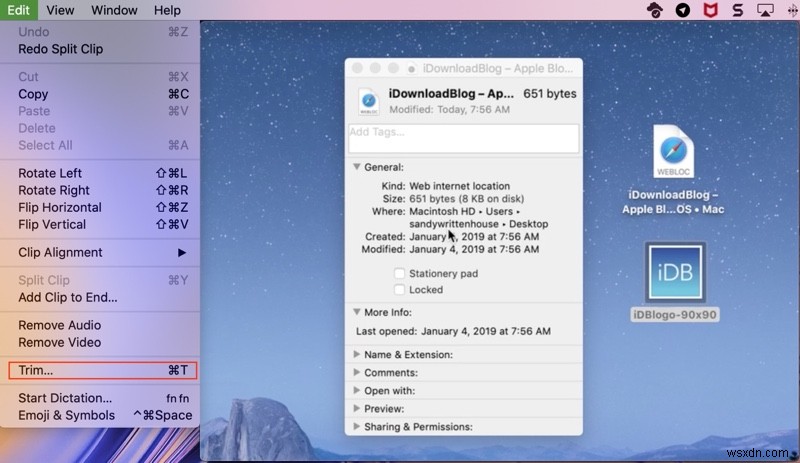Close the Info window
The height and width of the screenshot is (463, 800).
tap(357, 68)
